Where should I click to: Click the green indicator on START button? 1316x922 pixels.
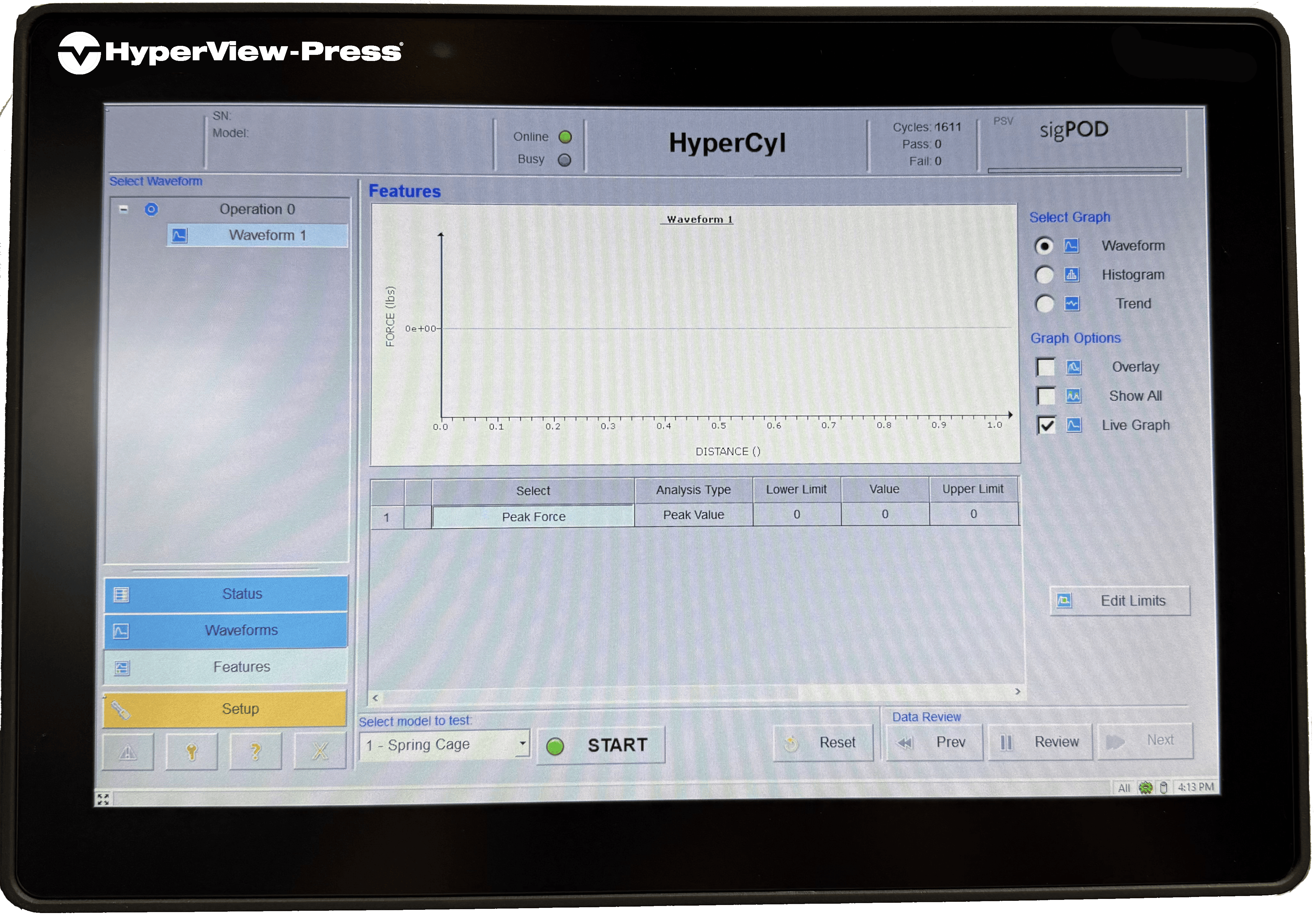[555, 747]
